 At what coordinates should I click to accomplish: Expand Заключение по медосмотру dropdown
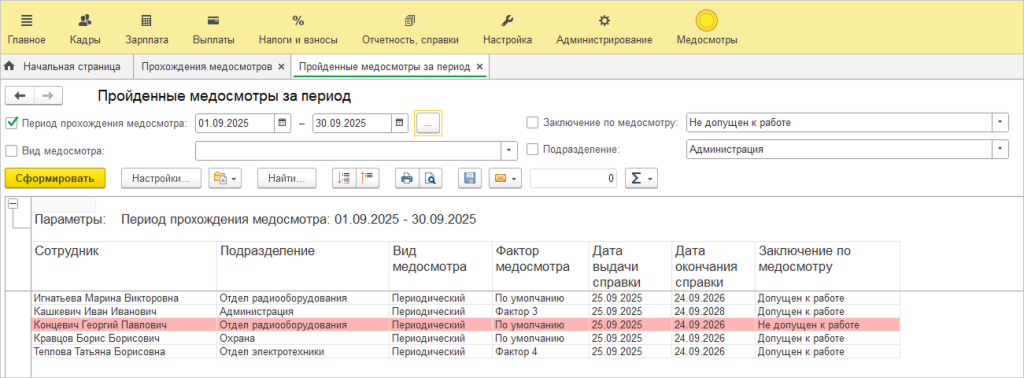coord(1000,122)
